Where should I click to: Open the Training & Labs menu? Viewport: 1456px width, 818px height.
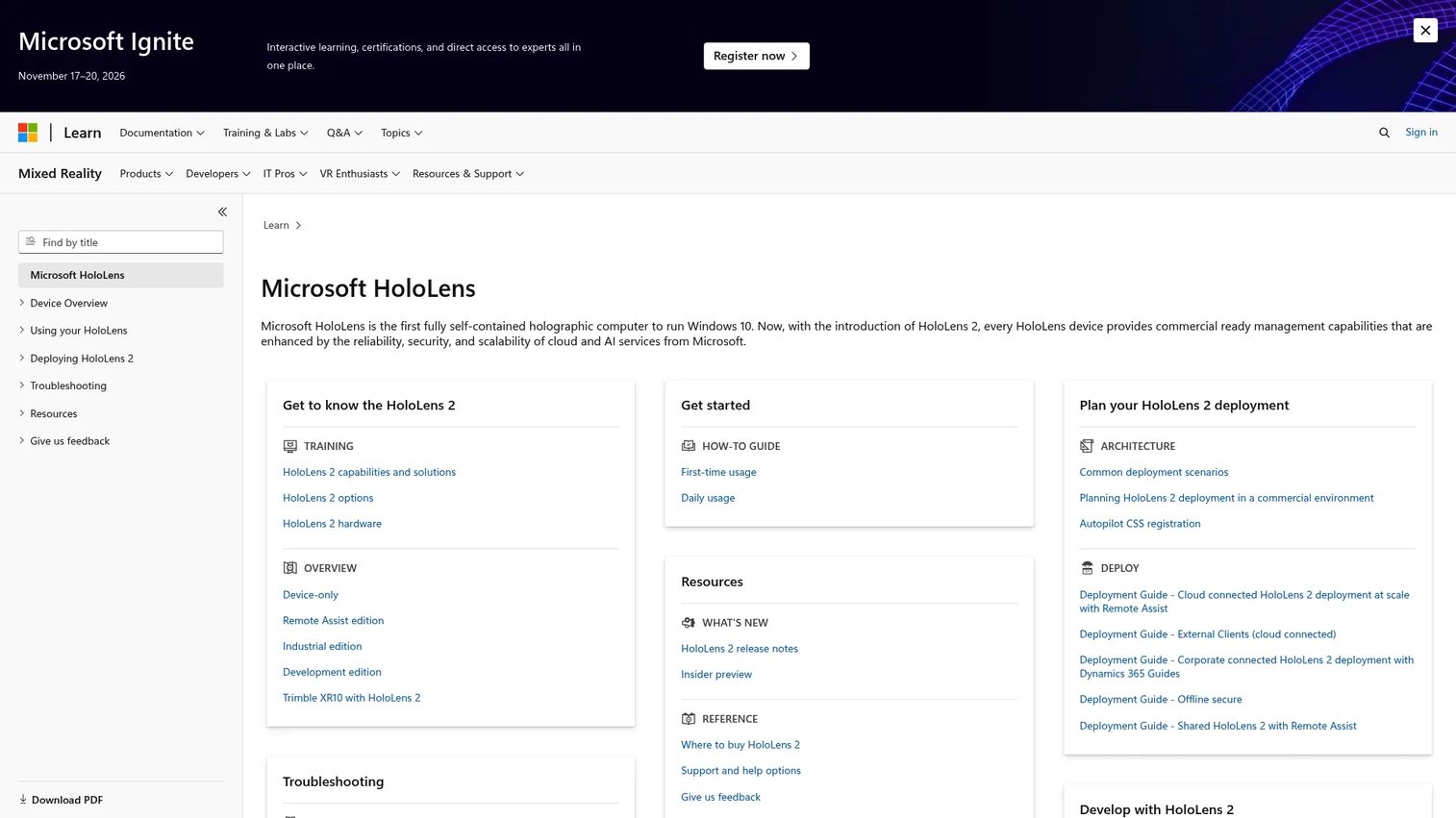(265, 133)
